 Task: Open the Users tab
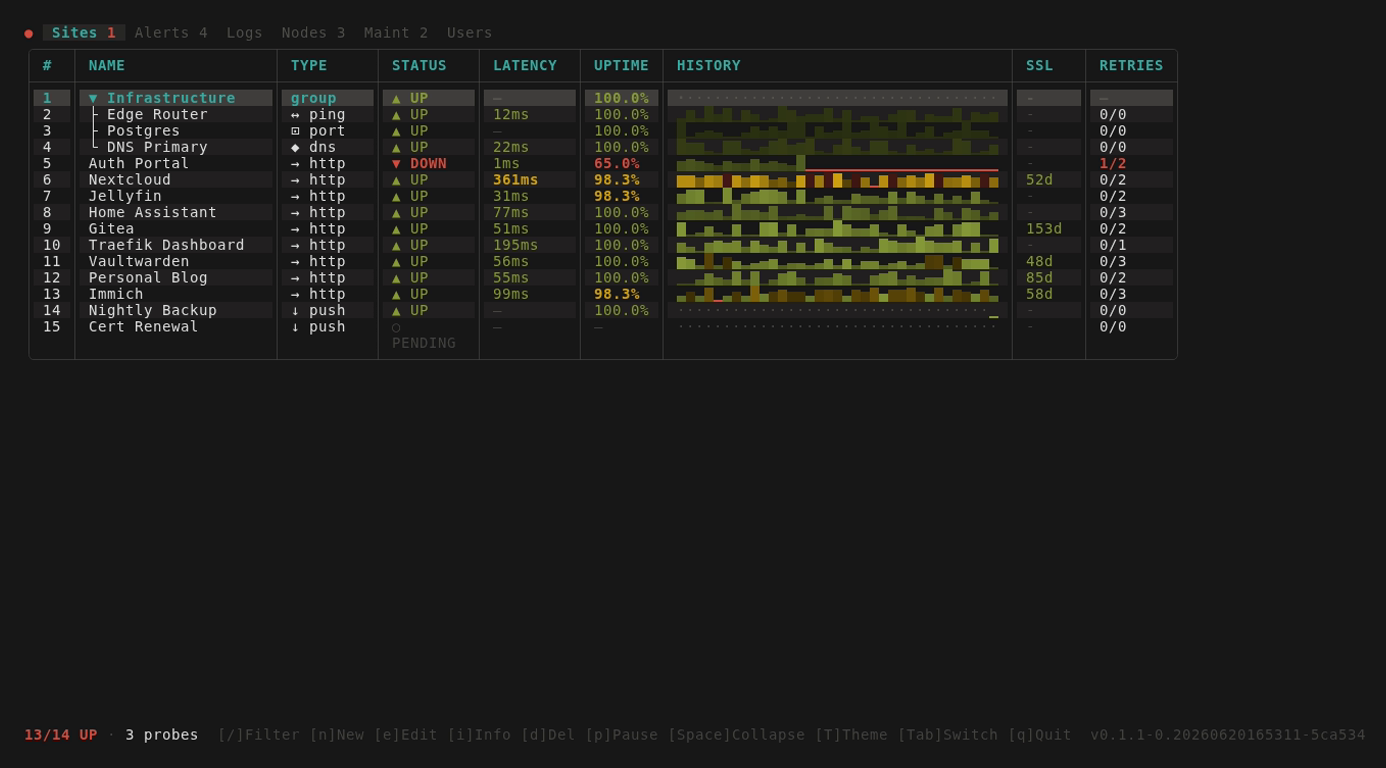click(x=470, y=33)
